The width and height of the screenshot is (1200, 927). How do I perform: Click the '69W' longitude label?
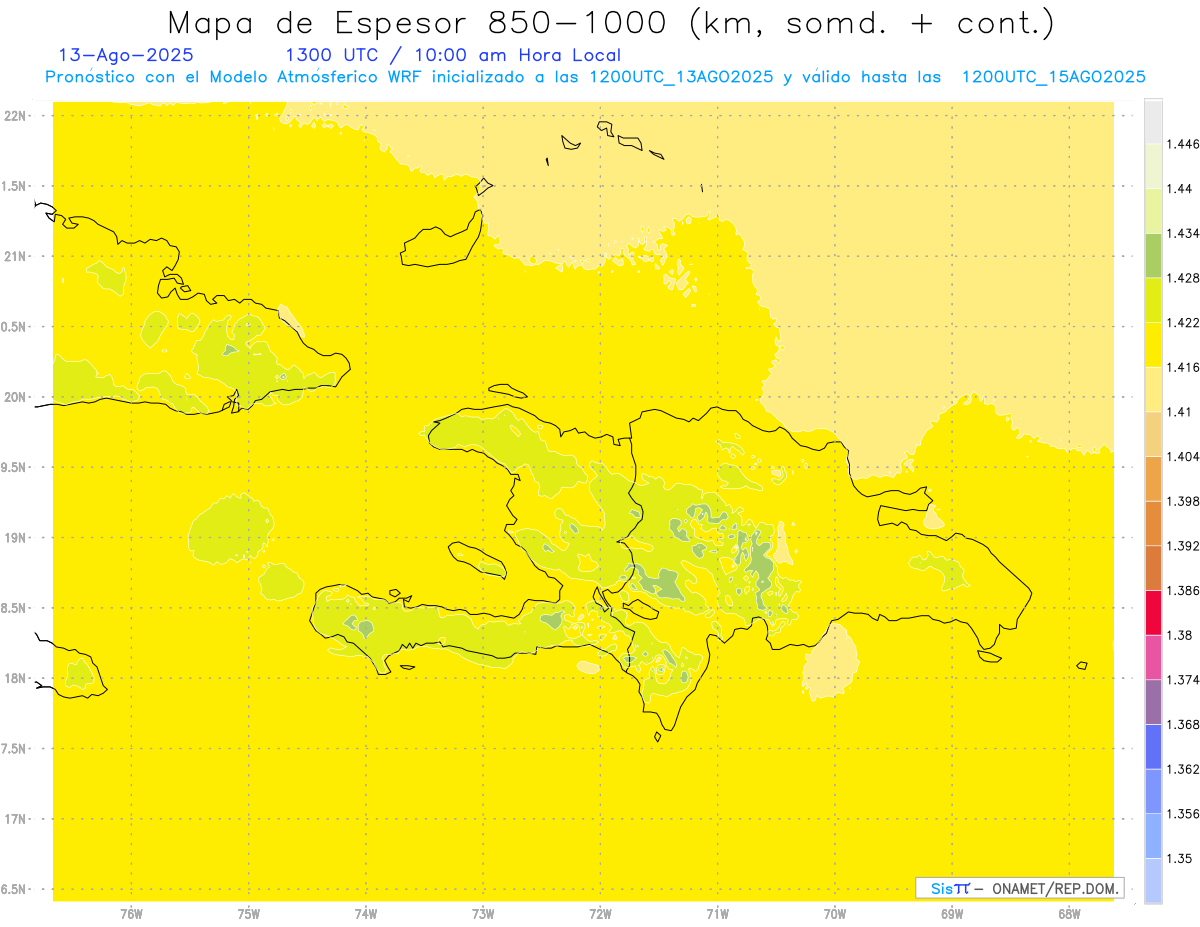coord(951,913)
